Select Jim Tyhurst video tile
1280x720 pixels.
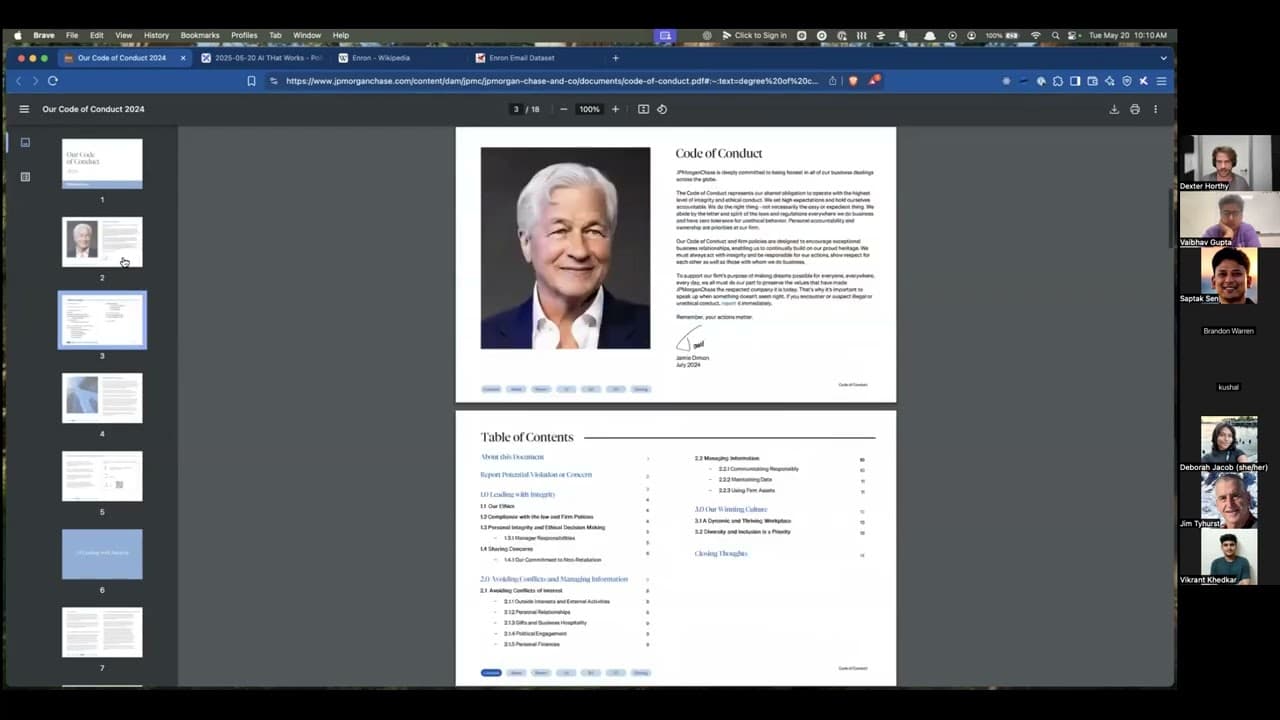pyautogui.click(x=1229, y=500)
